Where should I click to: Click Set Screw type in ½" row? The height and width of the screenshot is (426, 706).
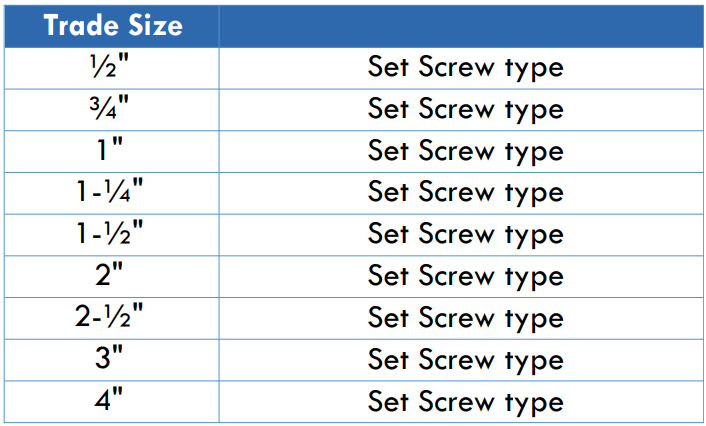(466, 68)
